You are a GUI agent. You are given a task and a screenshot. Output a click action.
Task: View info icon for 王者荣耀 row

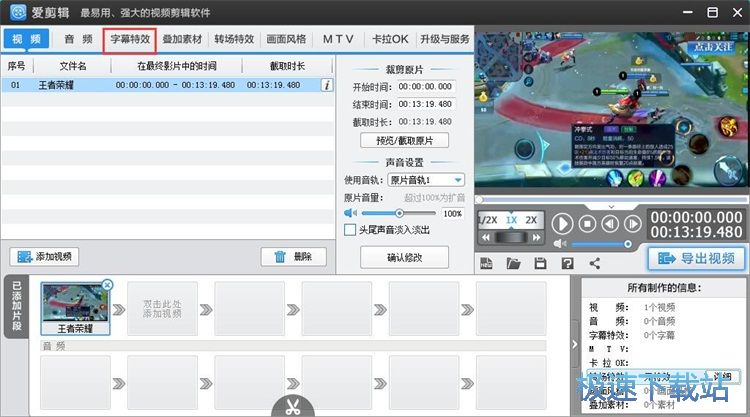pos(326,86)
